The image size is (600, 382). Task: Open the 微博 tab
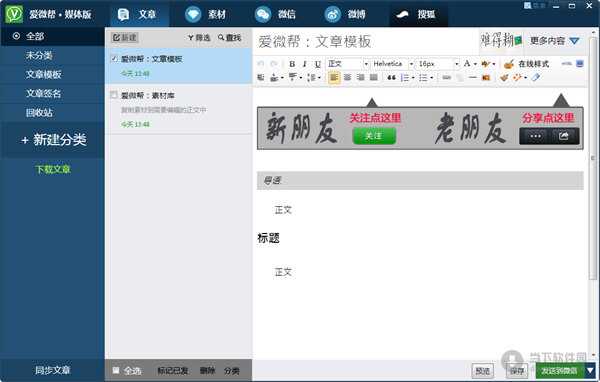(345, 14)
